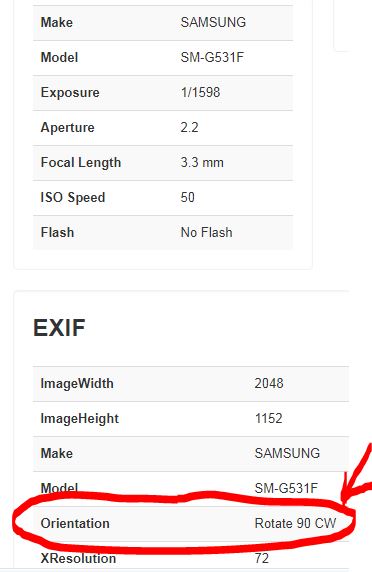Select the SAMSUNG value in top table
Screen dimensions: 372x572
click(213, 23)
